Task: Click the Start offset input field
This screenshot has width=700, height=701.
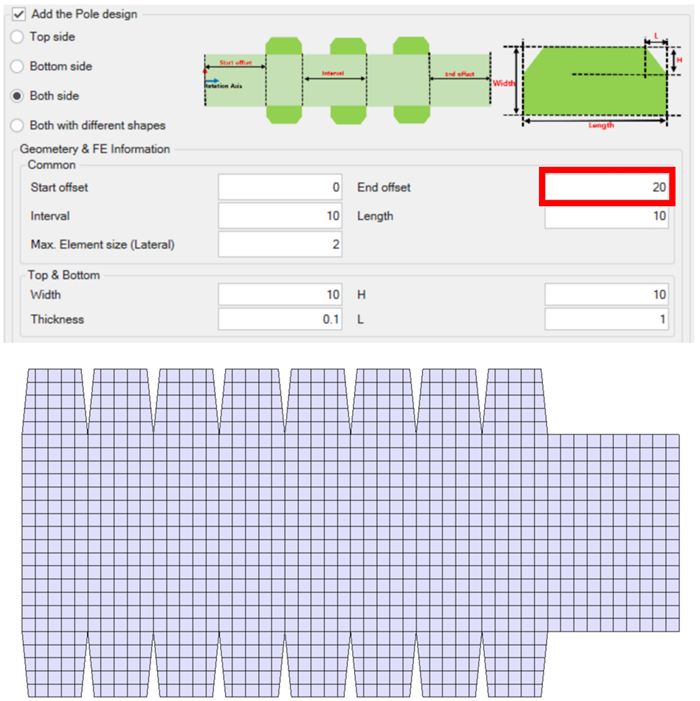Action: (280, 187)
